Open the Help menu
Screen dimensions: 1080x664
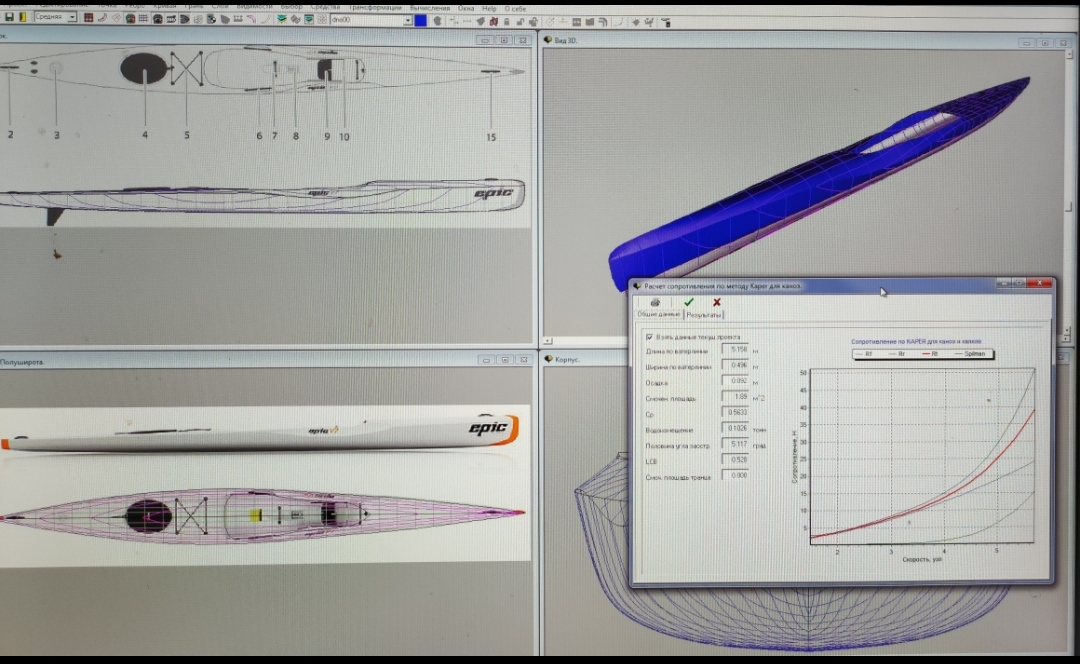pos(489,7)
